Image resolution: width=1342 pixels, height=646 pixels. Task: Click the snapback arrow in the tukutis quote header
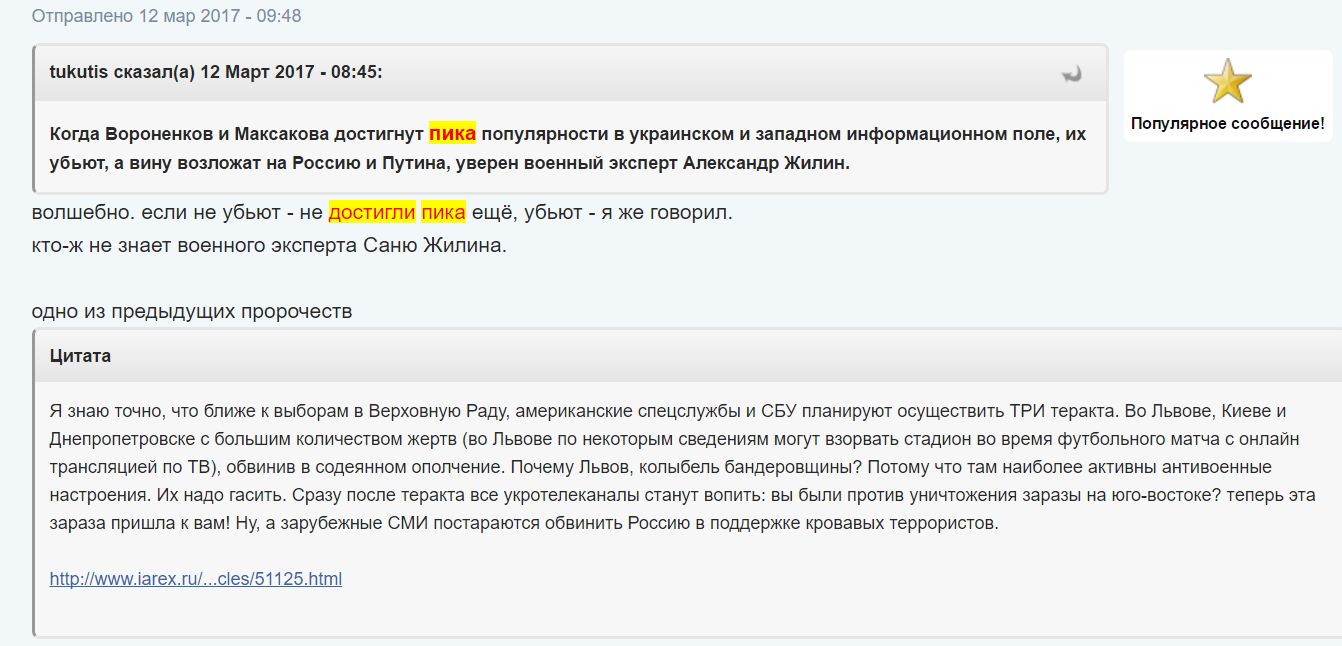1072,74
